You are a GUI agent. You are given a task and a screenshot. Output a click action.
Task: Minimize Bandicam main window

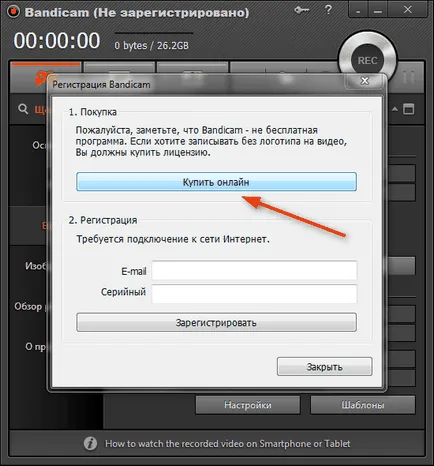click(x=377, y=10)
